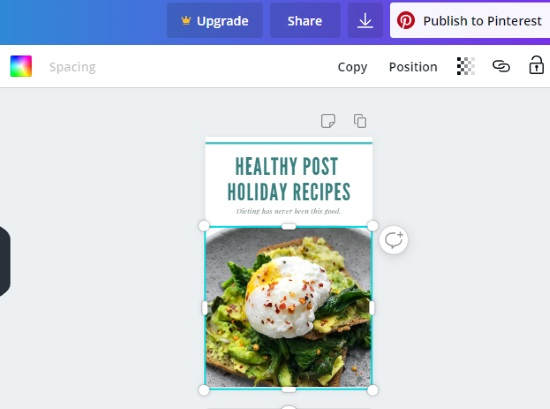Add a comment using the speech bubble icon
550x409 pixels.
point(393,240)
